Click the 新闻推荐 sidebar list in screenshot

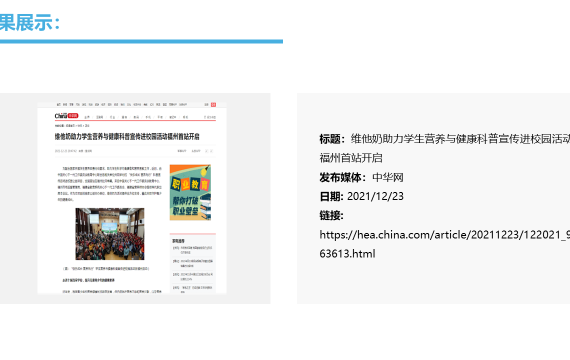click(x=193, y=266)
